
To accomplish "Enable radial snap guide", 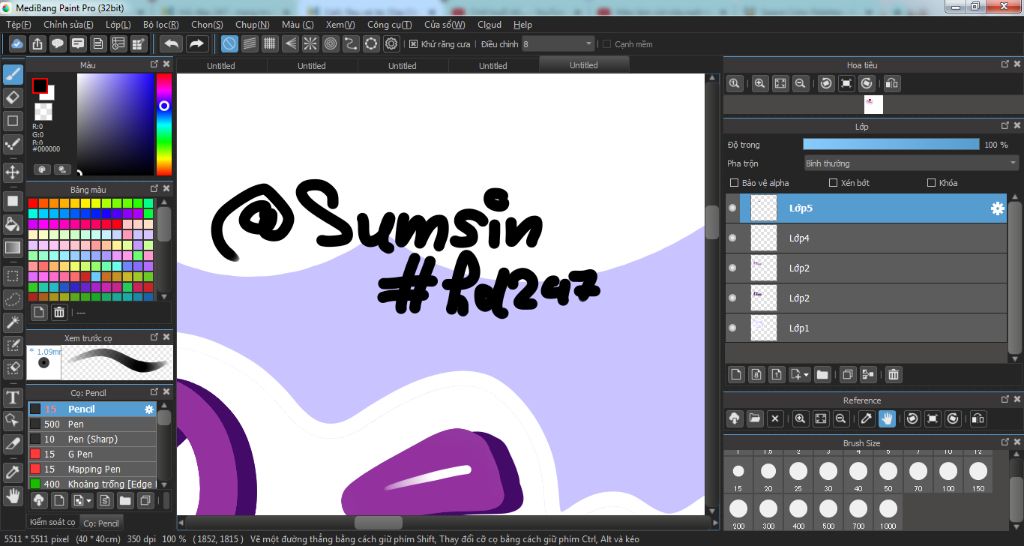I will 310,44.
